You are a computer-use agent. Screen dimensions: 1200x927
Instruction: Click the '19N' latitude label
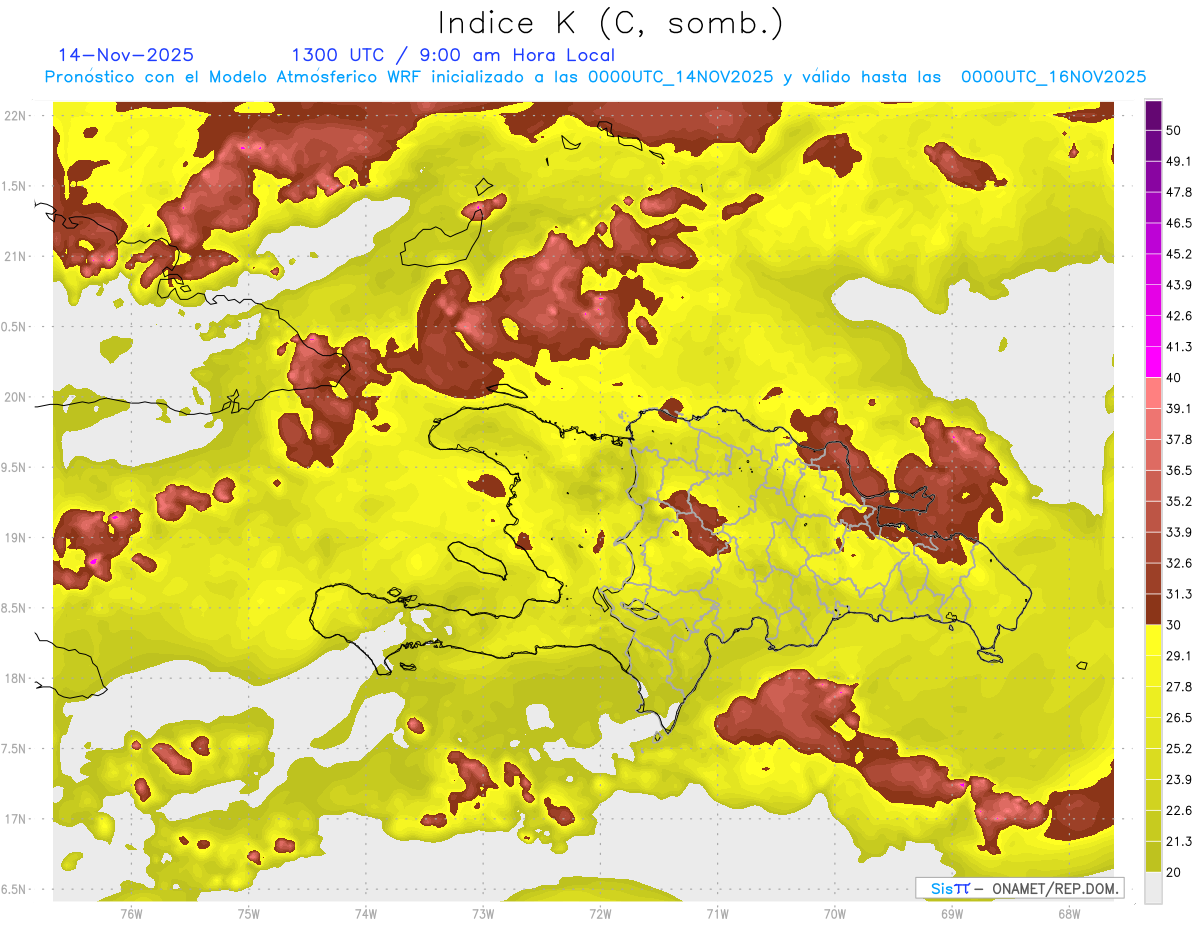[16, 538]
